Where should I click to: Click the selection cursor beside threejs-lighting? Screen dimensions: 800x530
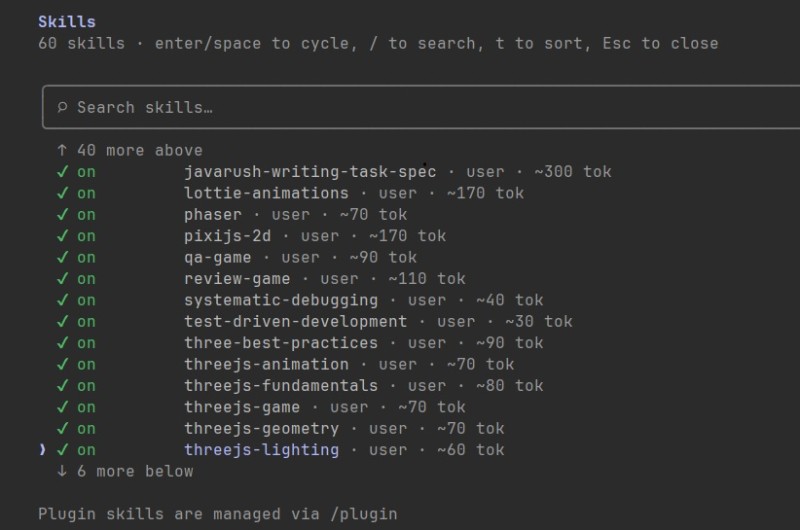coord(42,450)
